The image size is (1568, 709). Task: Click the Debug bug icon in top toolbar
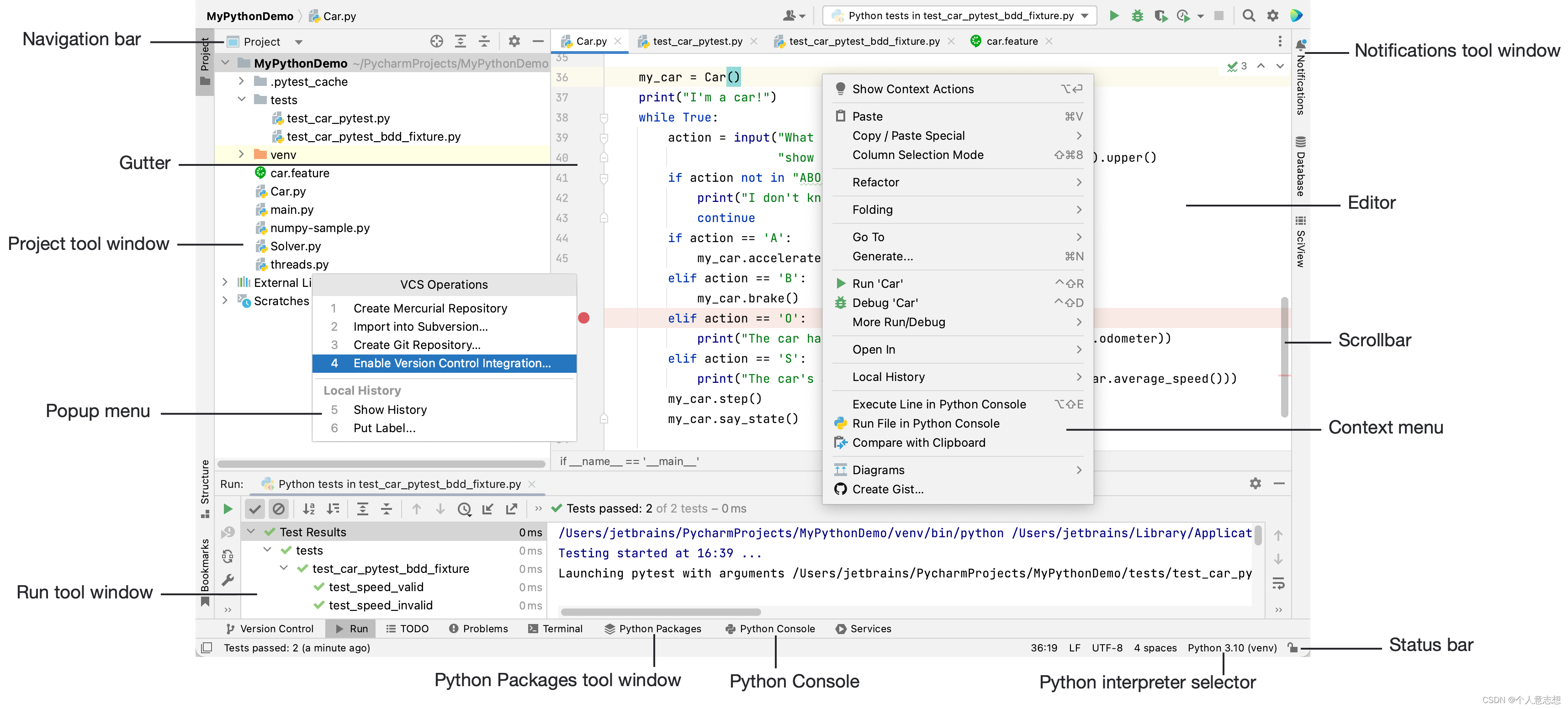[1137, 16]
